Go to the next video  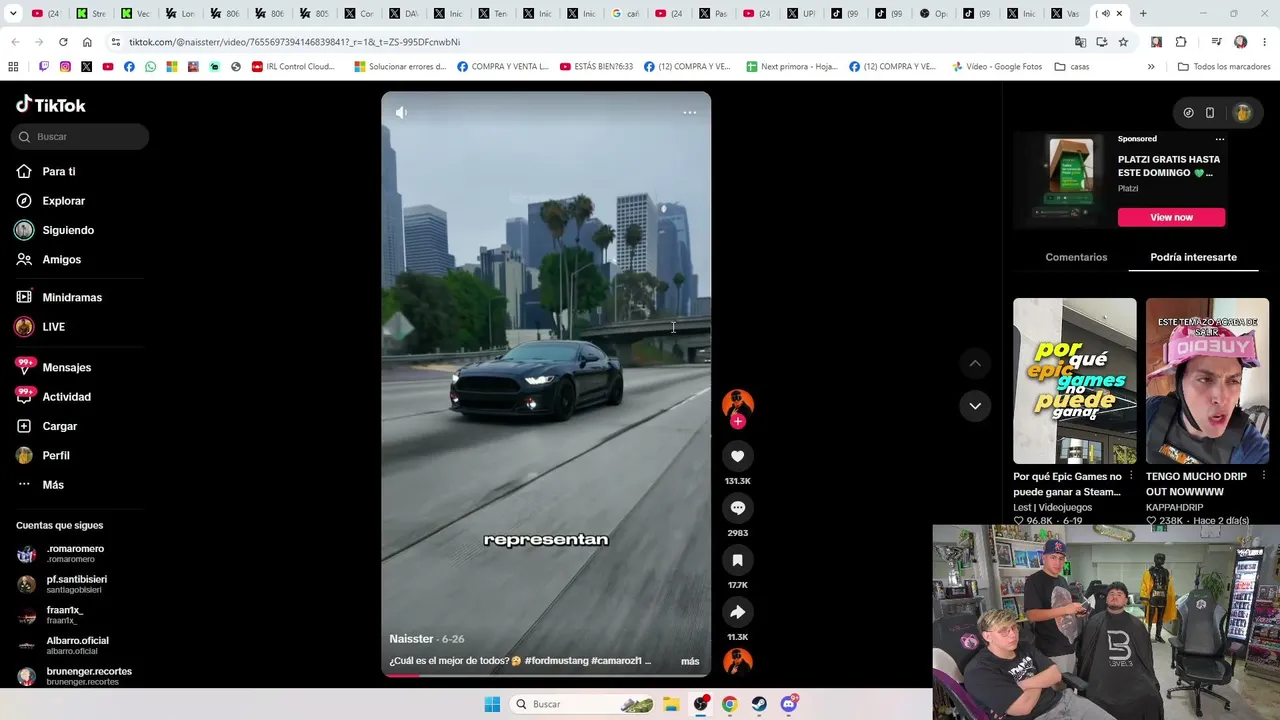[975, 405]
